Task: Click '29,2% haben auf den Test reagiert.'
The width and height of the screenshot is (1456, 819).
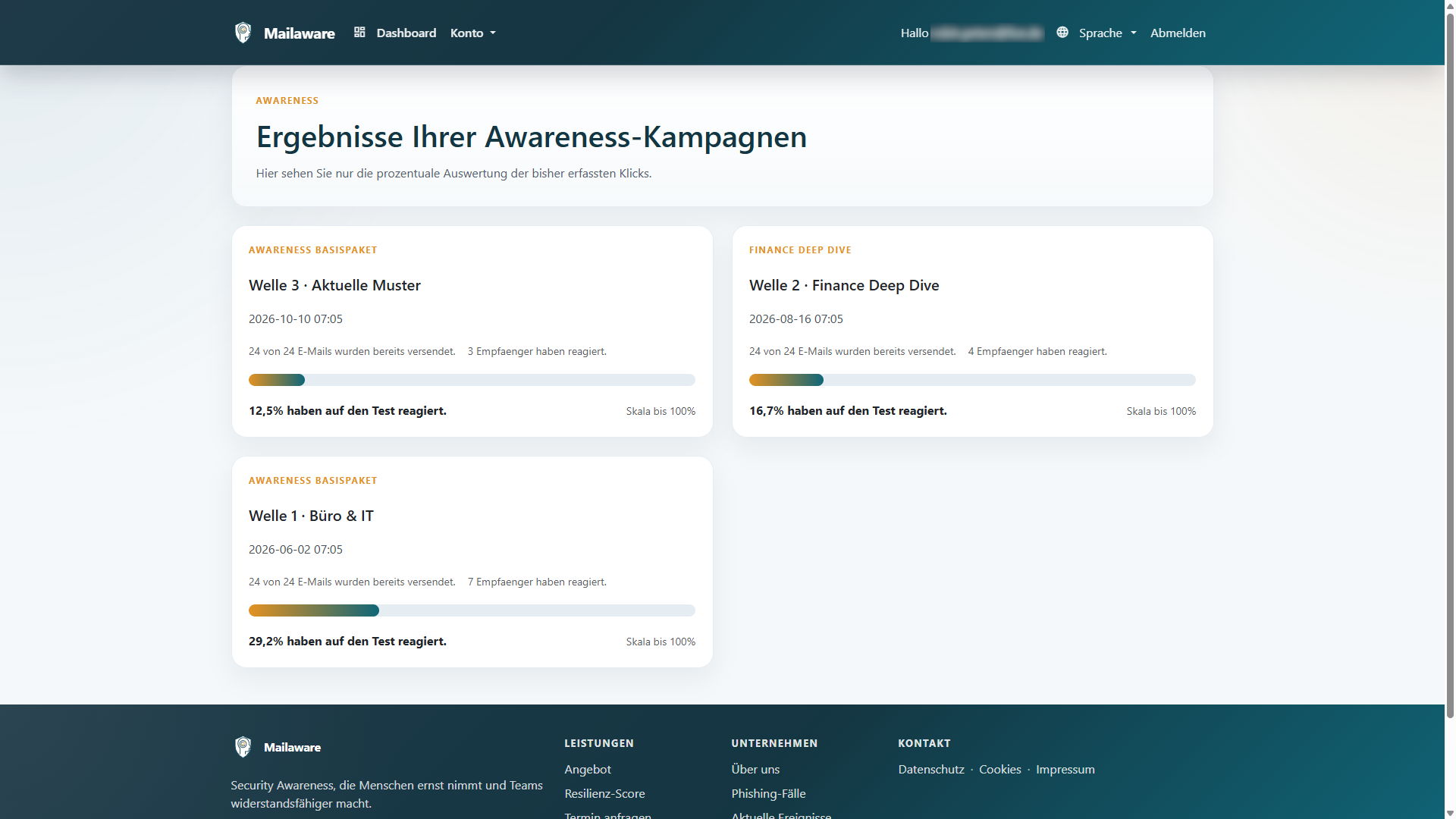Action: [x=347, y=641]
